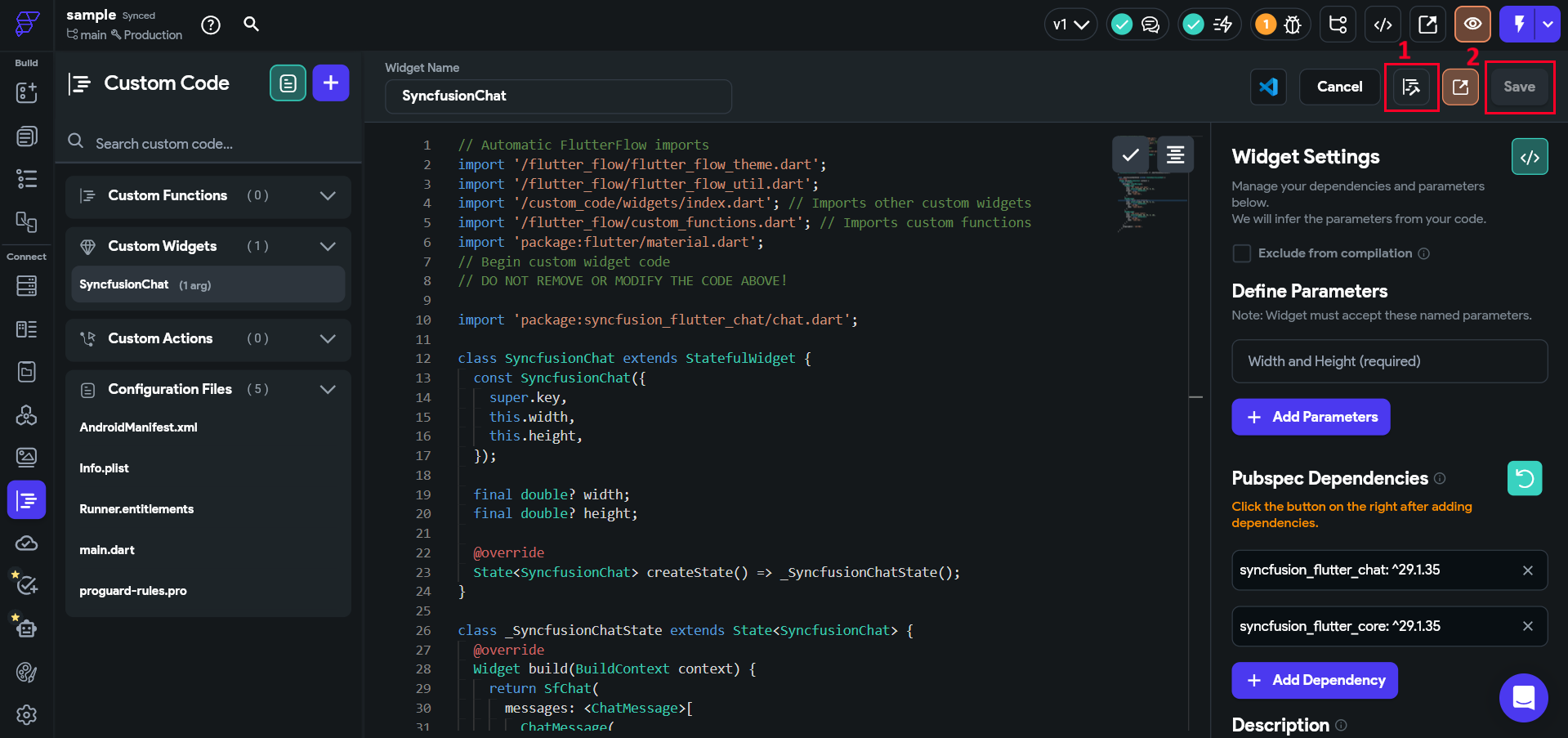
Task: Open the branching view in the toolbar
Action: [x=1338, y=25]
